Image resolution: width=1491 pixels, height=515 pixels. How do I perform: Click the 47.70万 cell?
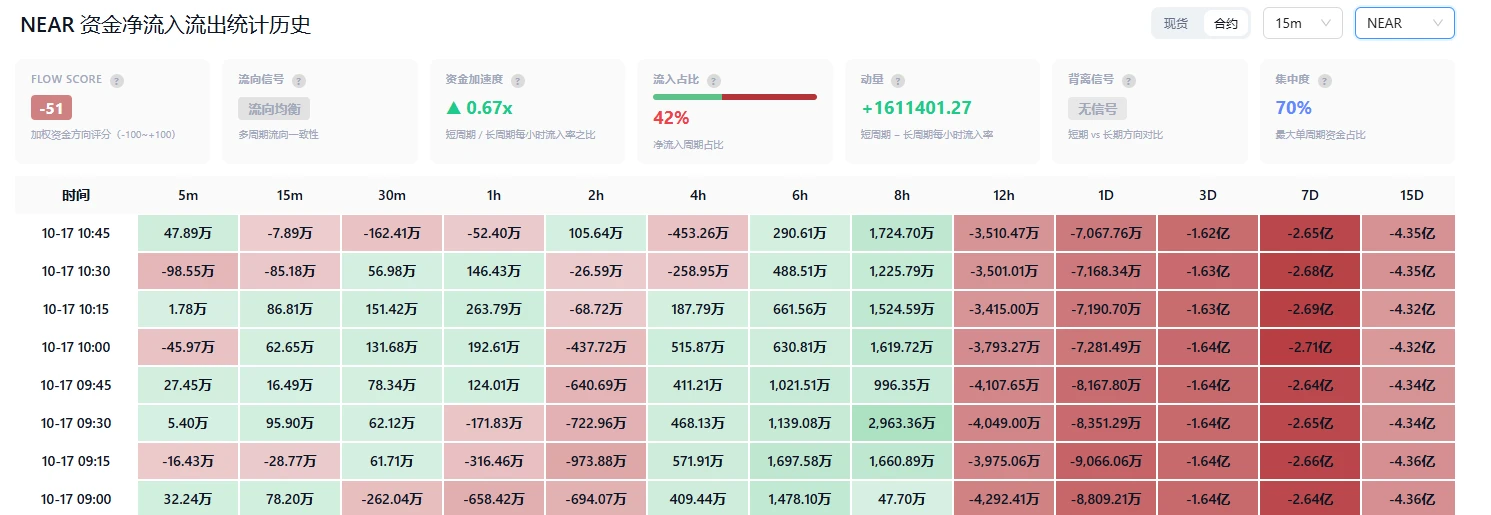click(902, 499)
